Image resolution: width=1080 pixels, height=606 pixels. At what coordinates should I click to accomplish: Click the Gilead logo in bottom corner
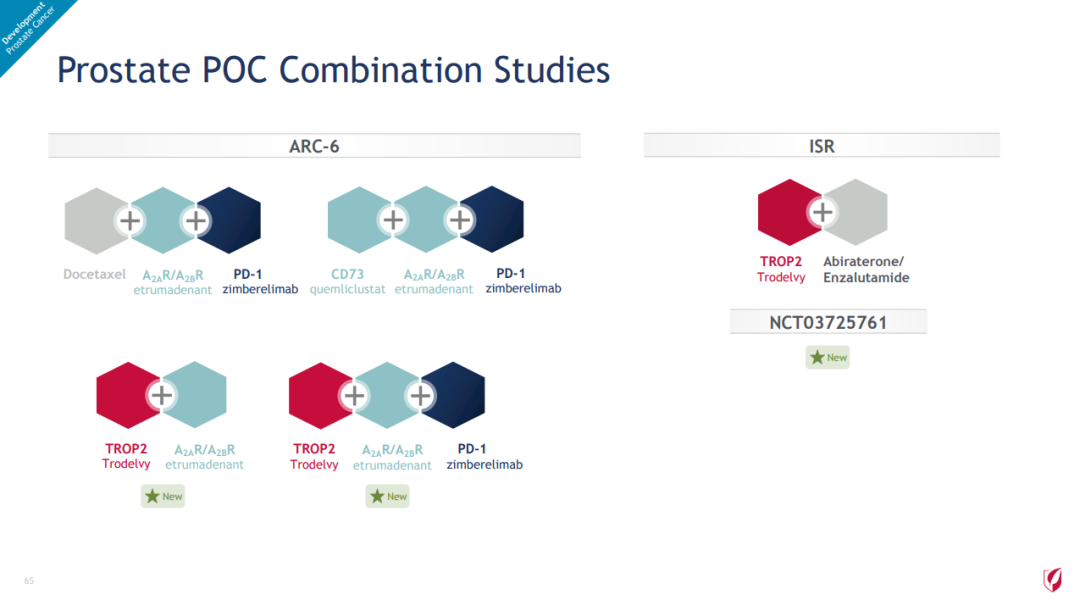click(1052, 579)
